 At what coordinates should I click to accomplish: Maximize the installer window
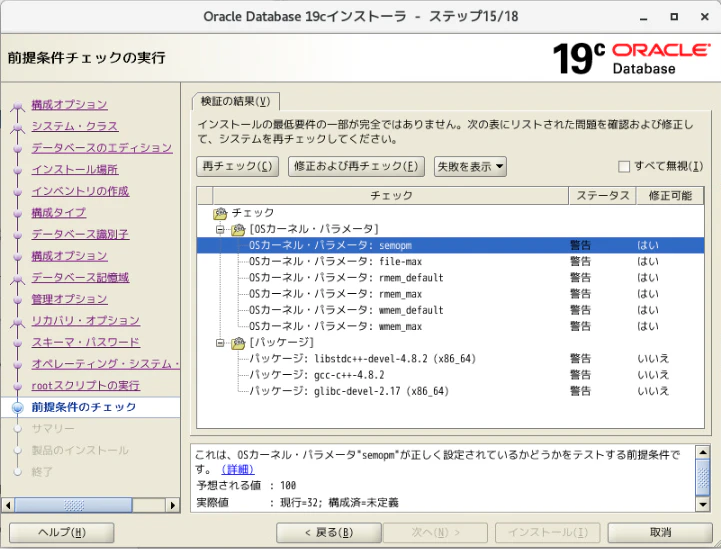click(x=674, y=17)
